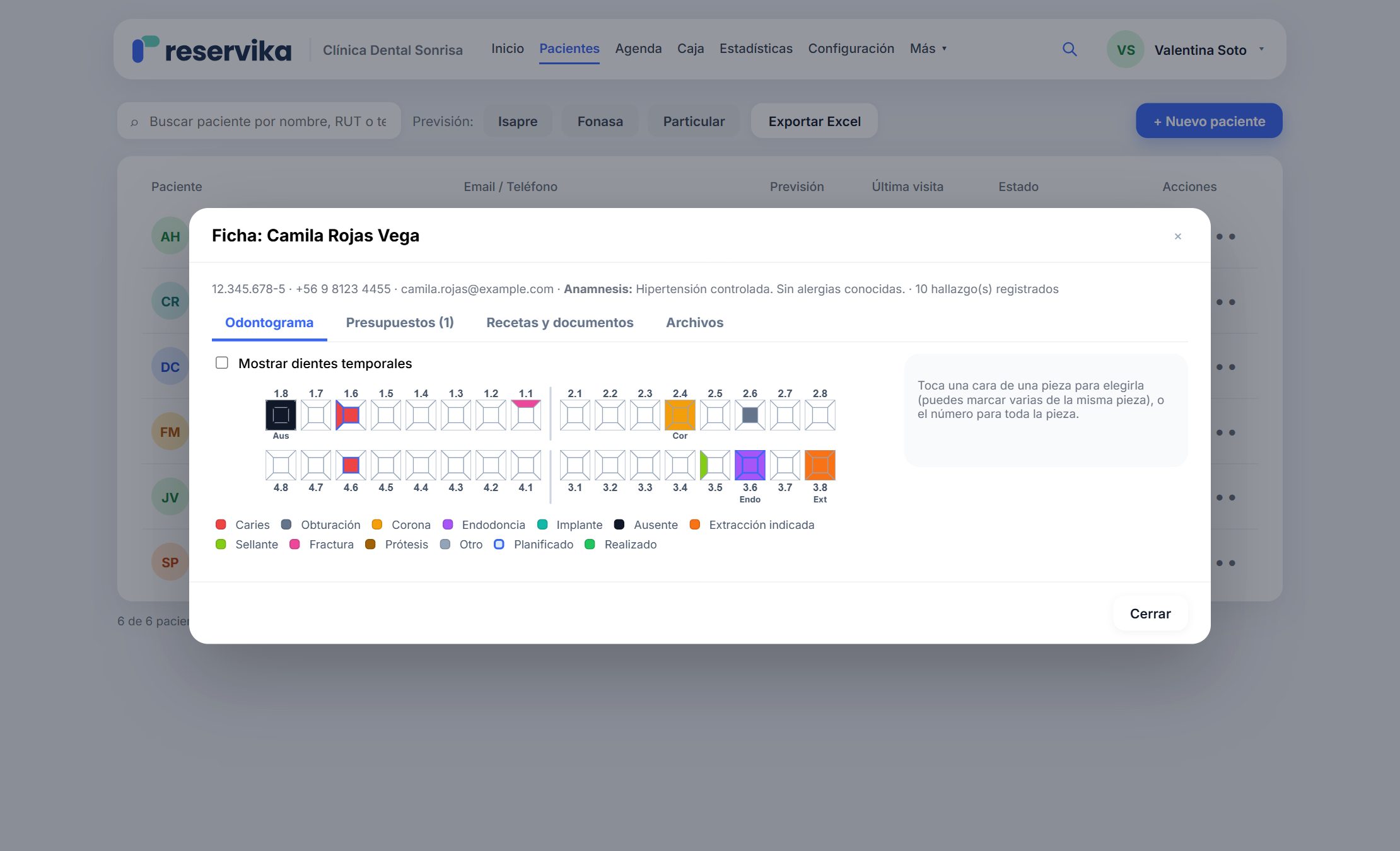Enable Mostrar dientes temporales checkbox
Image resolution: width=1400 pixels, height=851 pixels.
click(222, 362)
